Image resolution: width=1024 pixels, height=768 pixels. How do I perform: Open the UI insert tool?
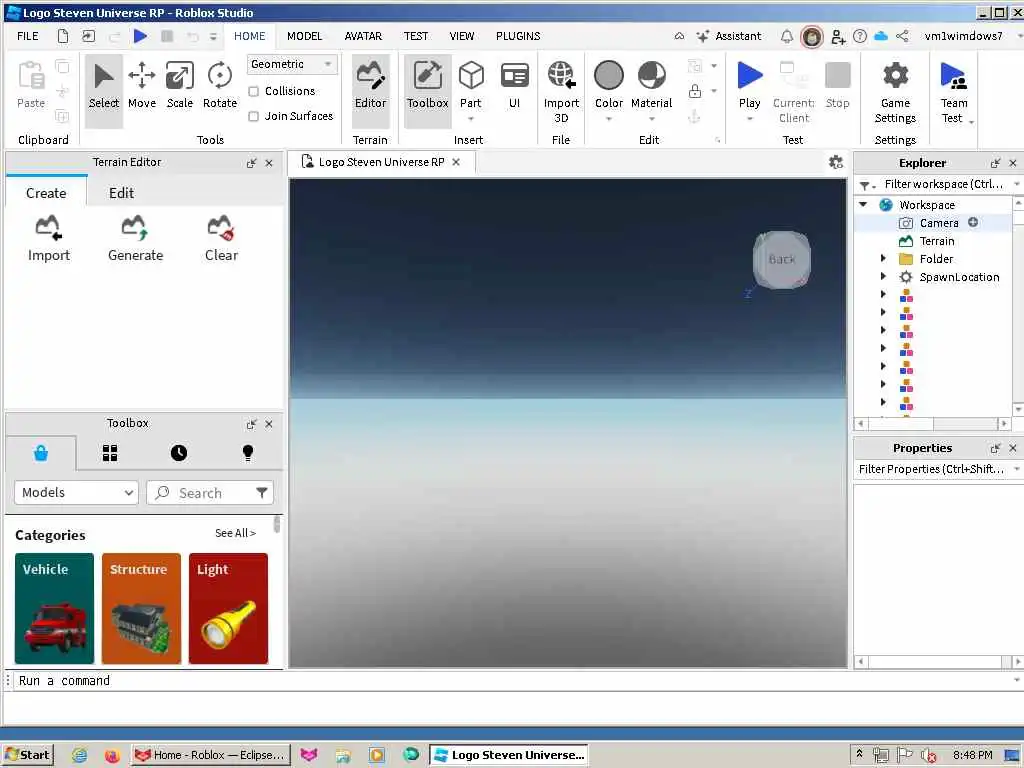tap(515, 86)
